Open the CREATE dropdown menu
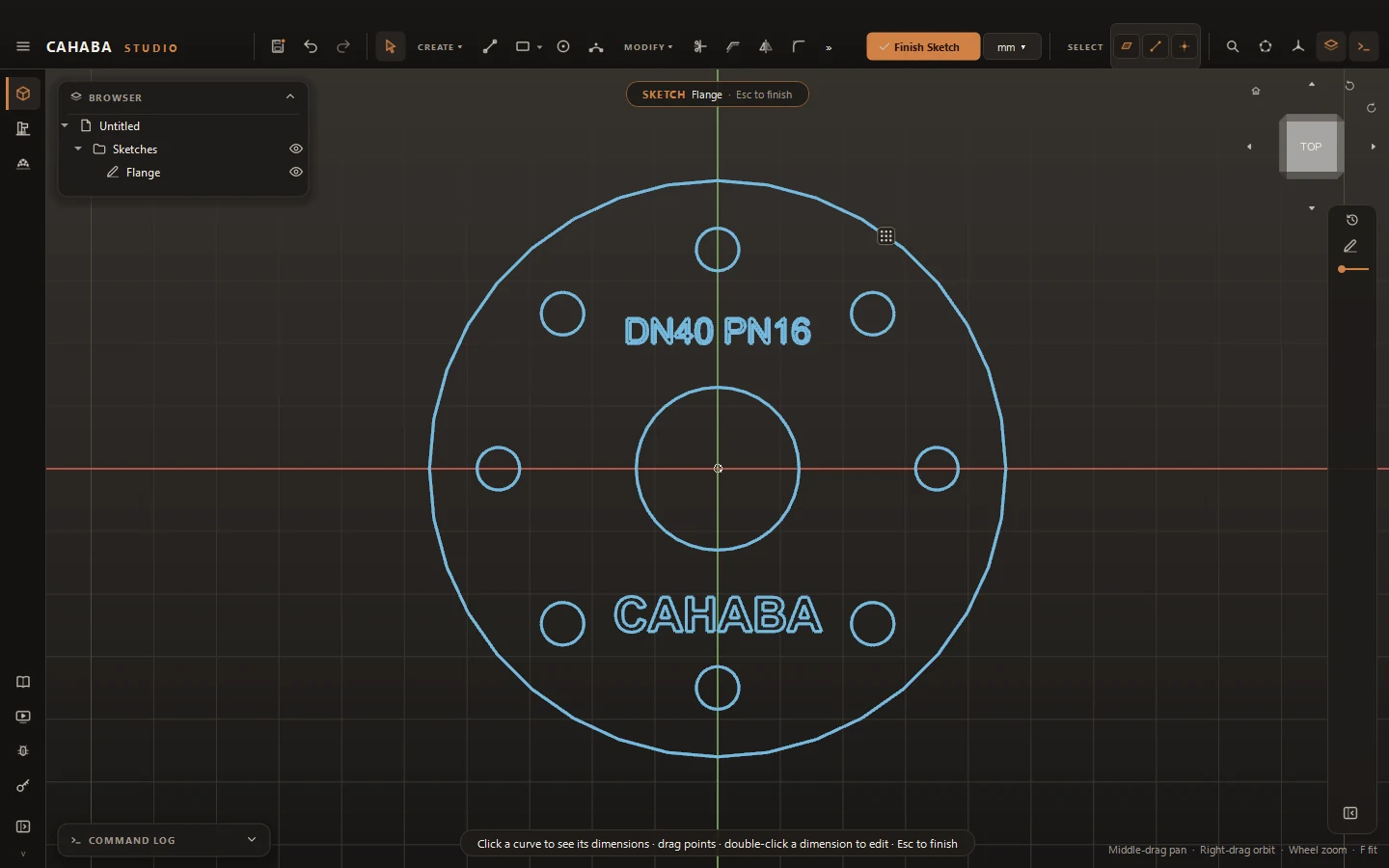This screenshot has height=868, width=1389. click(440, 47)
